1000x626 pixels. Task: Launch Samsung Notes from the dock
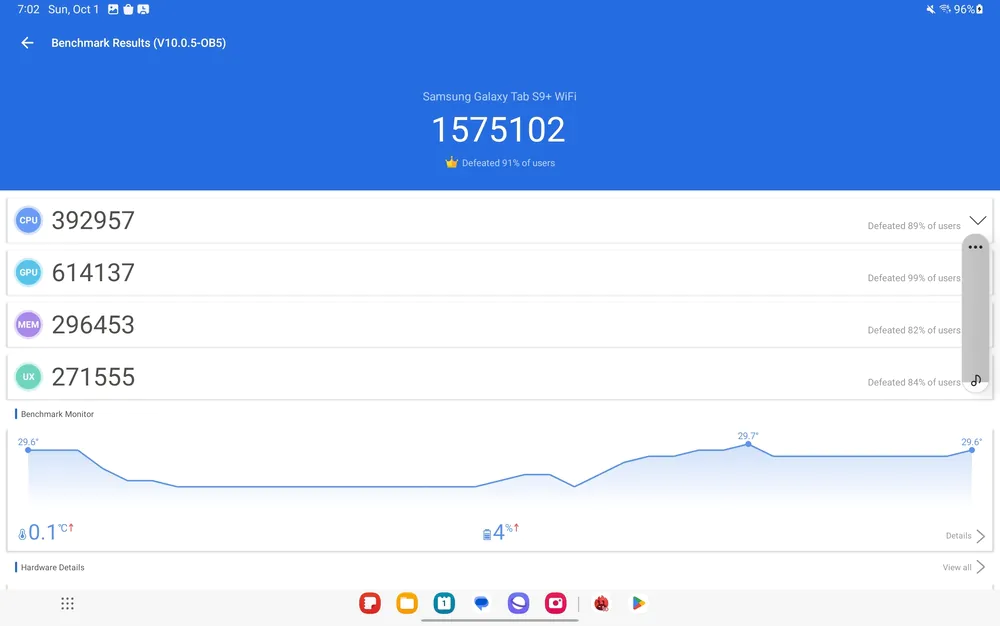tap(370, 603)
